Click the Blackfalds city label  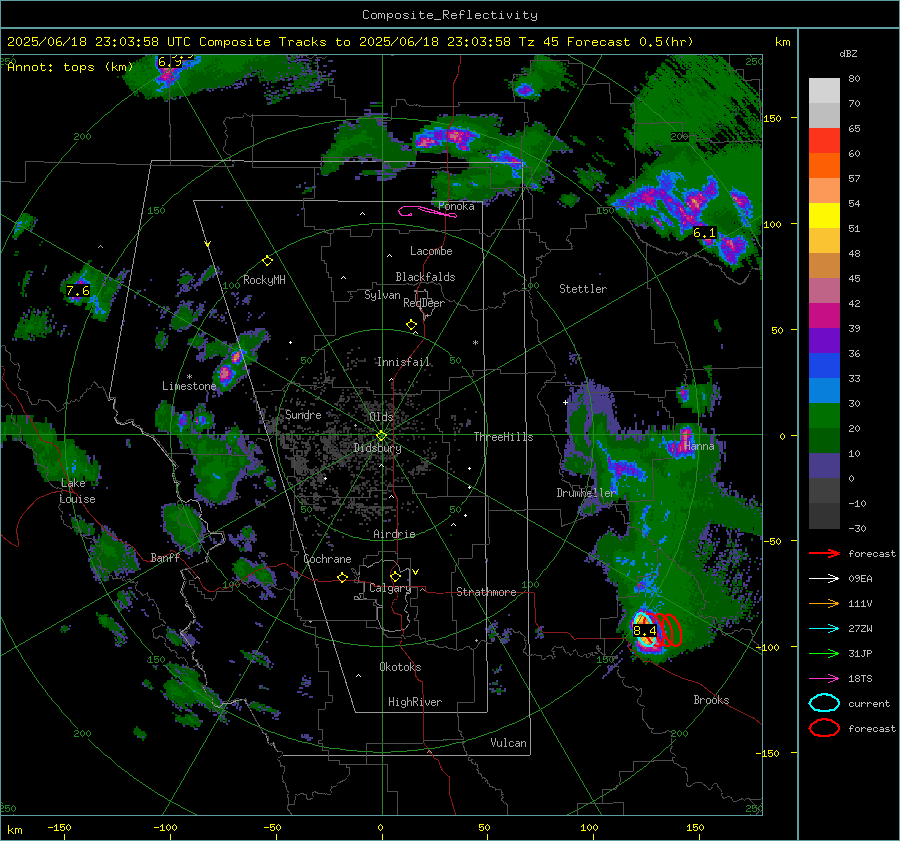tap(425, 277)
